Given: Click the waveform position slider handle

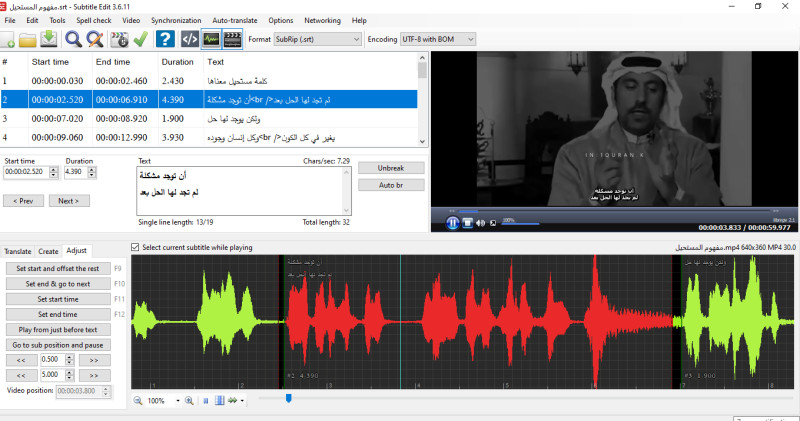Looking at the screenshot, I should pyautogui.click(x=289, y=398).
